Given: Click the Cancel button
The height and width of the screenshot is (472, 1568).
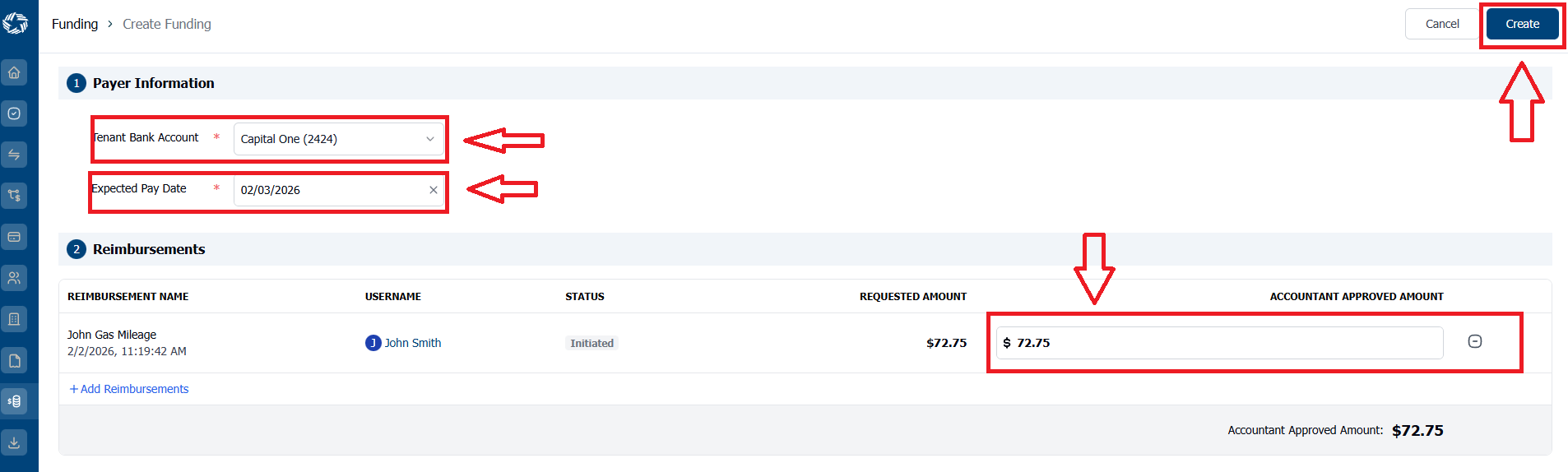Looking at the screenshot, I should tap(1442, 24).
